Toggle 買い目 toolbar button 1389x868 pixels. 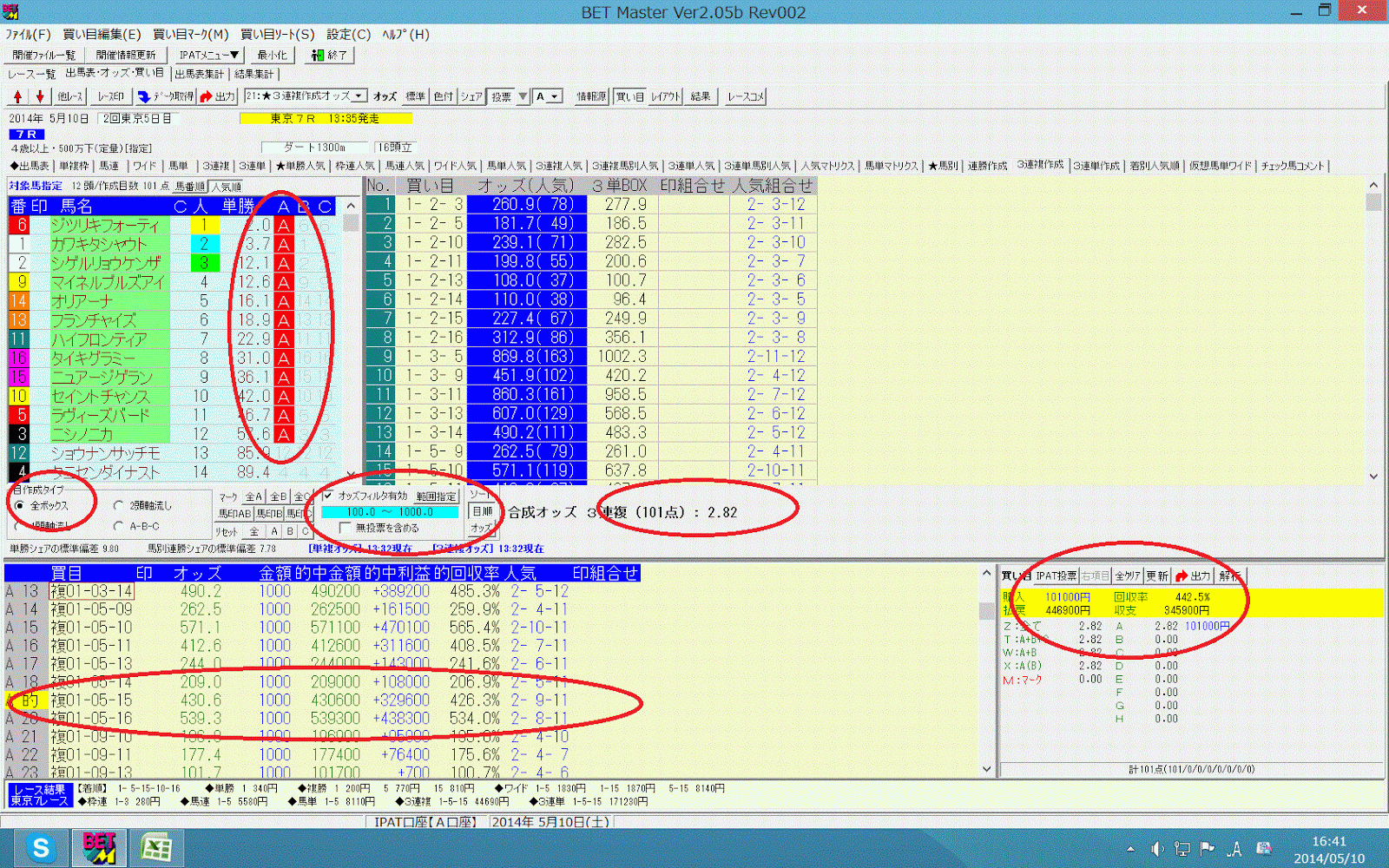(629, 96)
